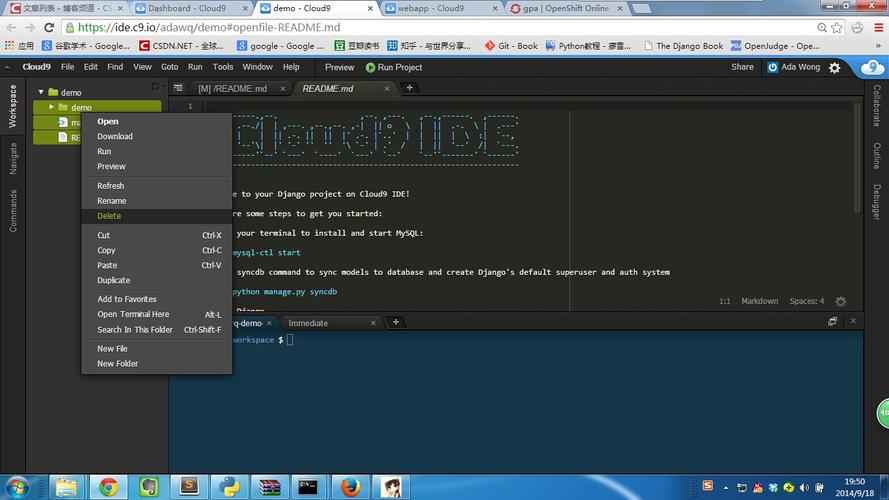889x500 pixels.
Task: Close the active README.md tab
Action: coord(387,88)
